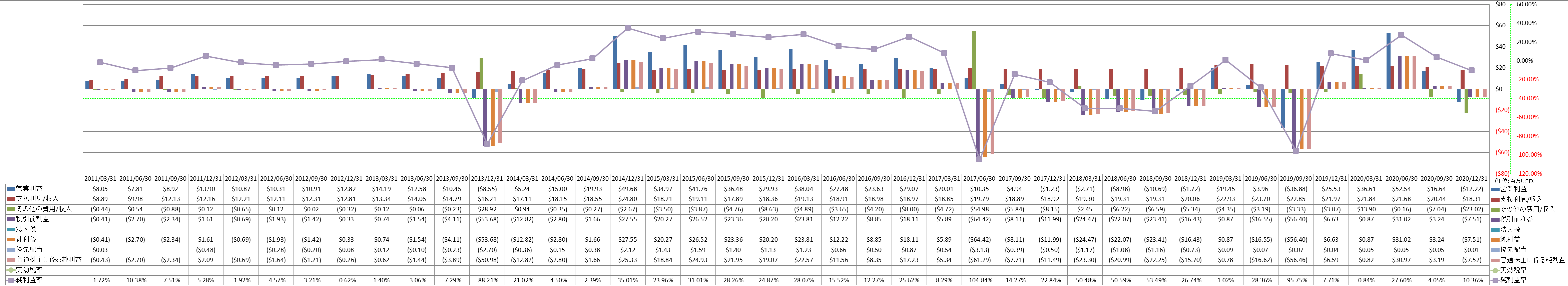Click the 2017/06/30 column header
Screen dimensions: 1568x286
pos(979,179)
